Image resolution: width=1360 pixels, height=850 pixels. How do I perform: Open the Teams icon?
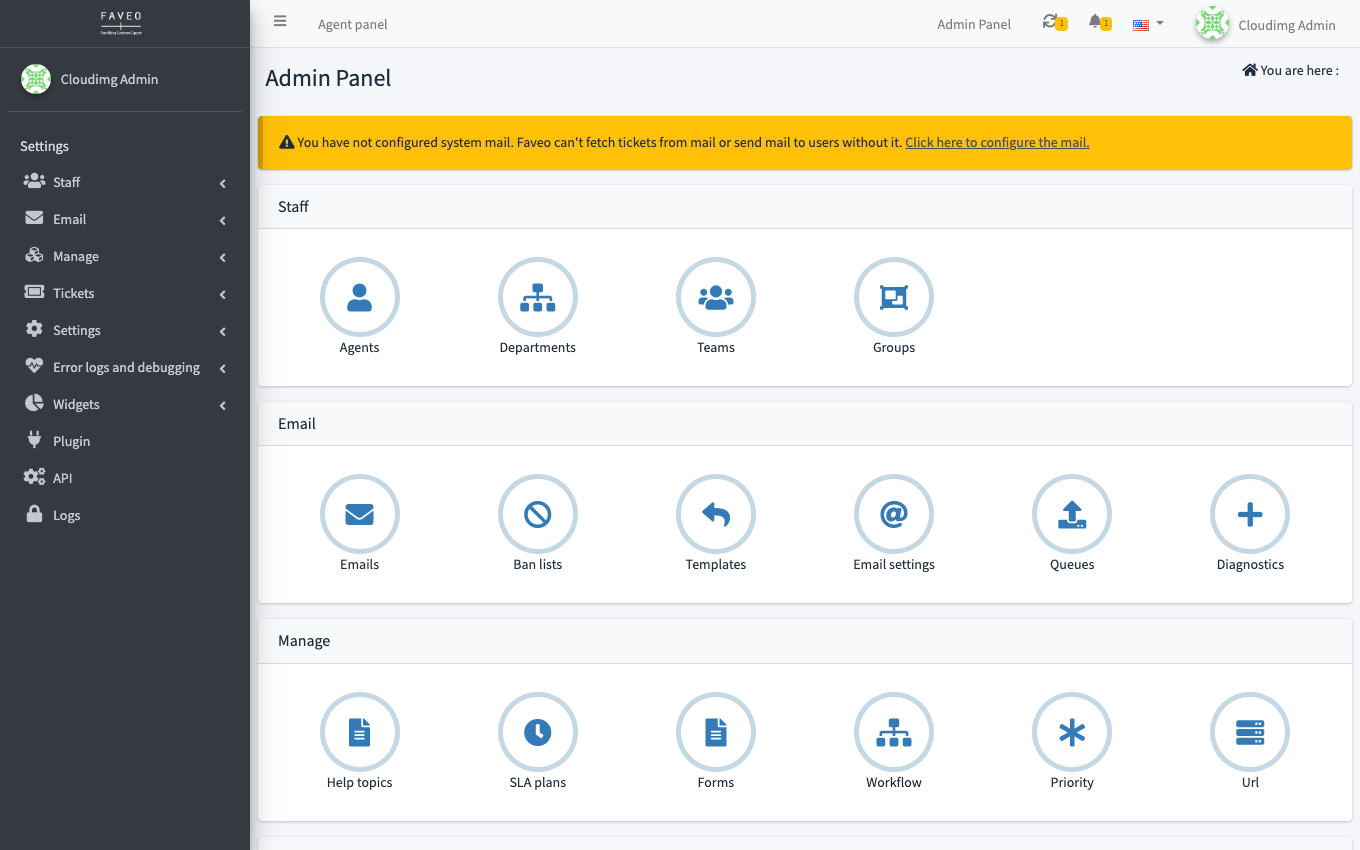(x=715, y=297)
